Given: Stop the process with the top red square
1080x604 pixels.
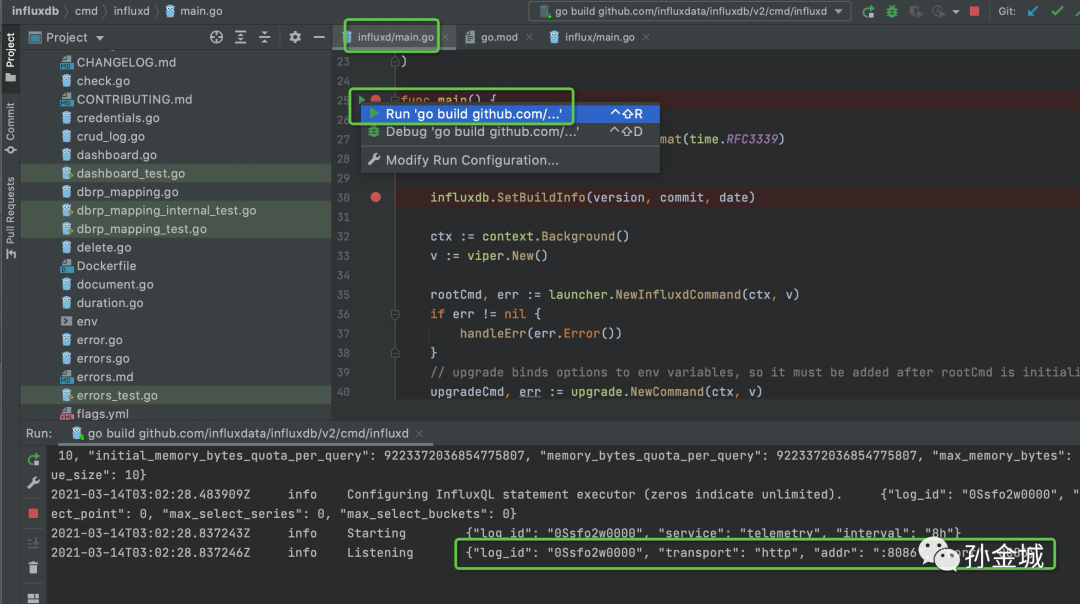Looking at the screenshot, I should [974, 12].
